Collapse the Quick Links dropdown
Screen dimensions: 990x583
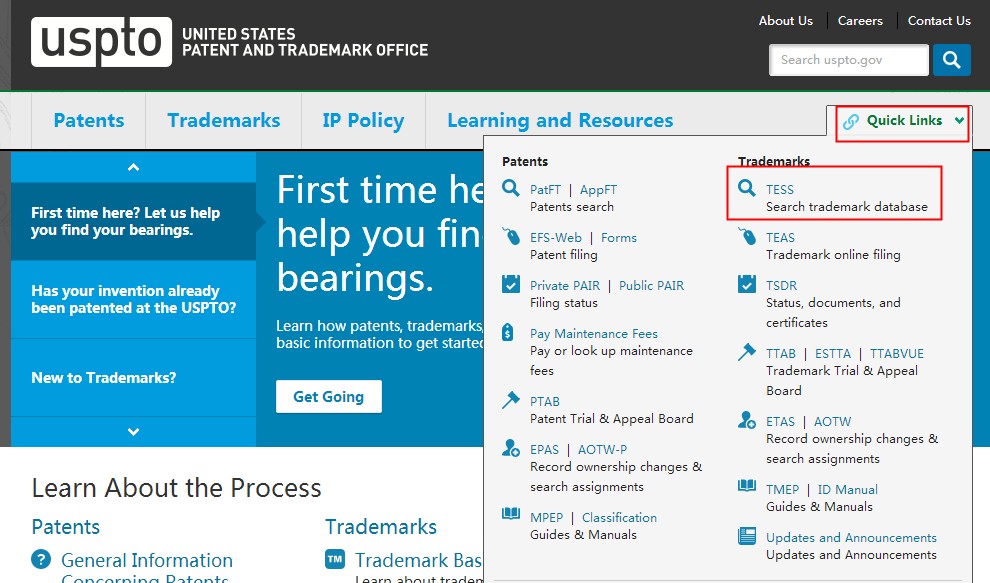pyautogui.click(x=904, y=121)
